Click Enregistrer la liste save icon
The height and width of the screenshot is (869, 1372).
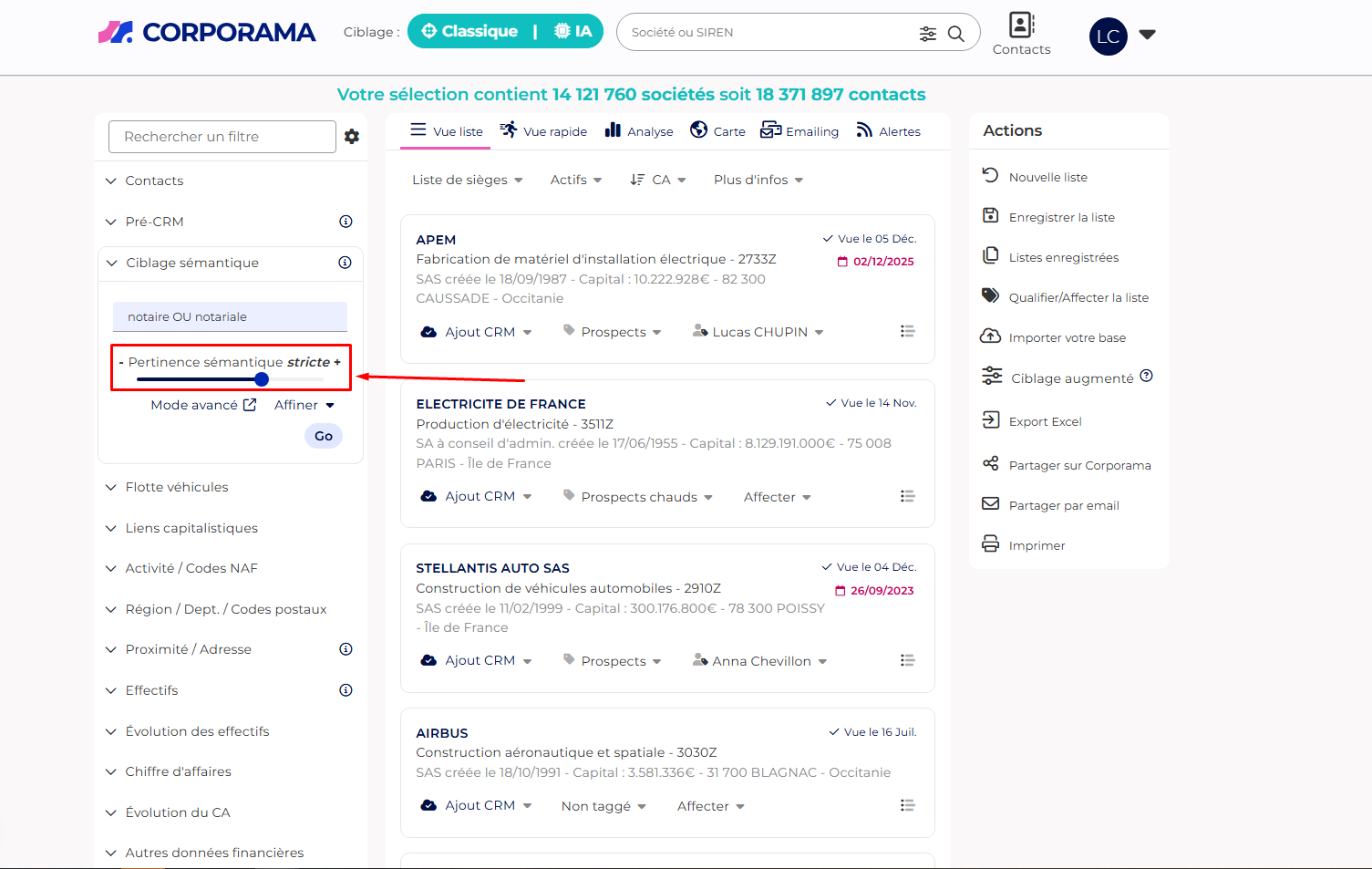[x=991, y=216]
